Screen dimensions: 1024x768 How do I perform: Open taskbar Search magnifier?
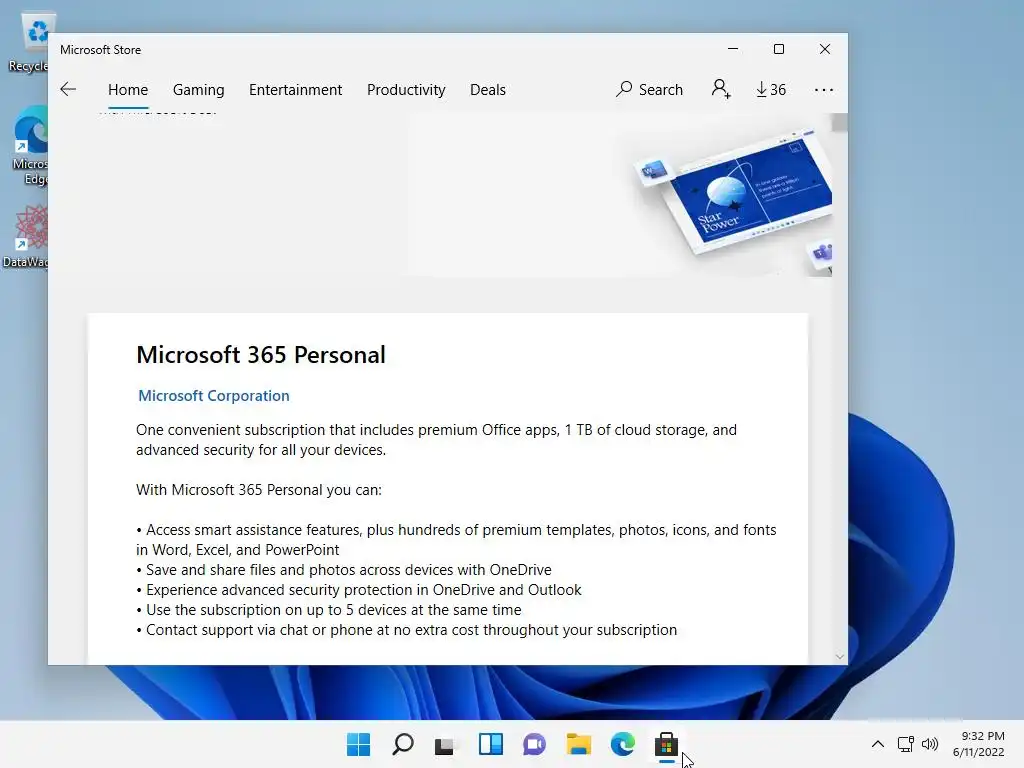point(403,744)
